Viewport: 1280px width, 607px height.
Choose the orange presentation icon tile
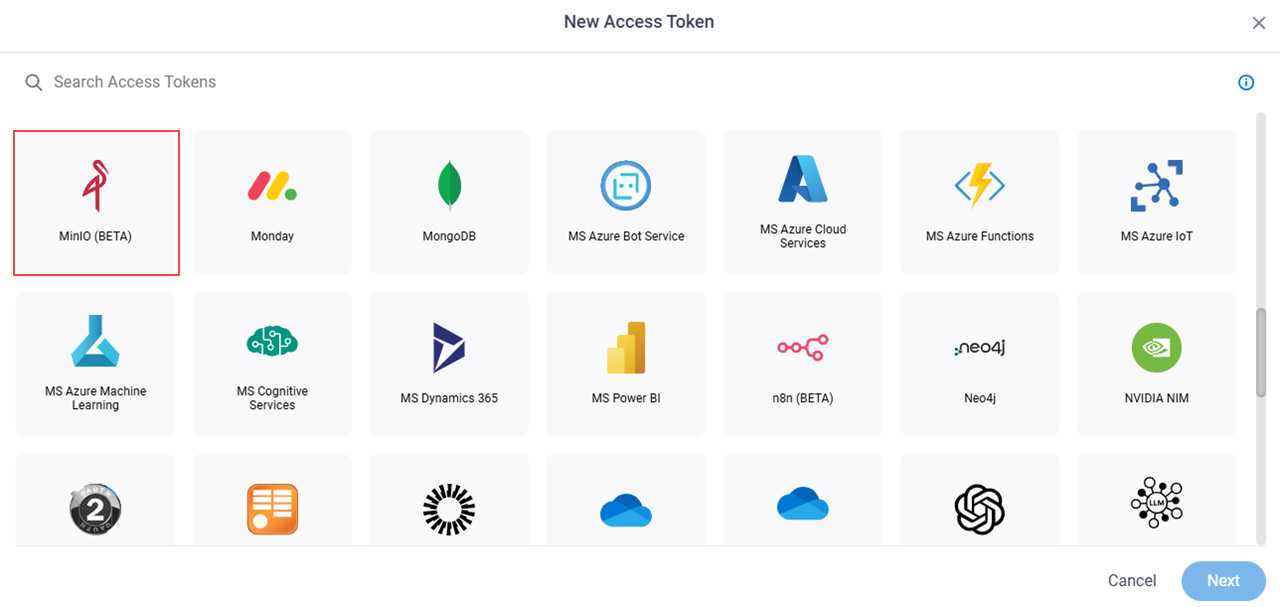(x=272, y=500)
